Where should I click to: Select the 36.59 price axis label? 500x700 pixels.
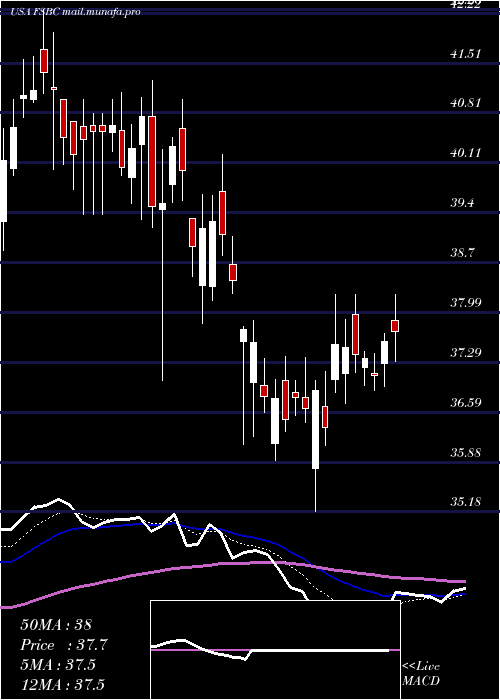point(466,403)
